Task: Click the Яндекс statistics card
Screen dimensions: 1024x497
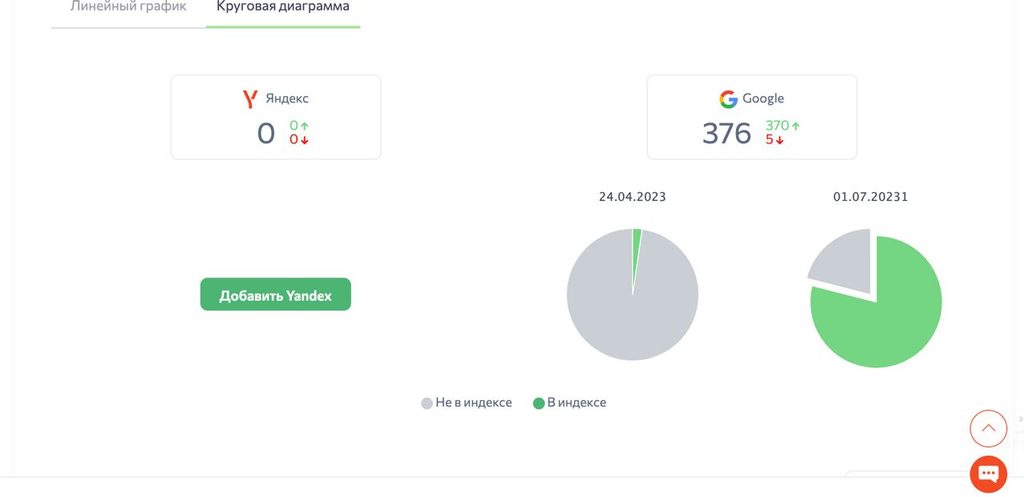Action: click(276, 117)
